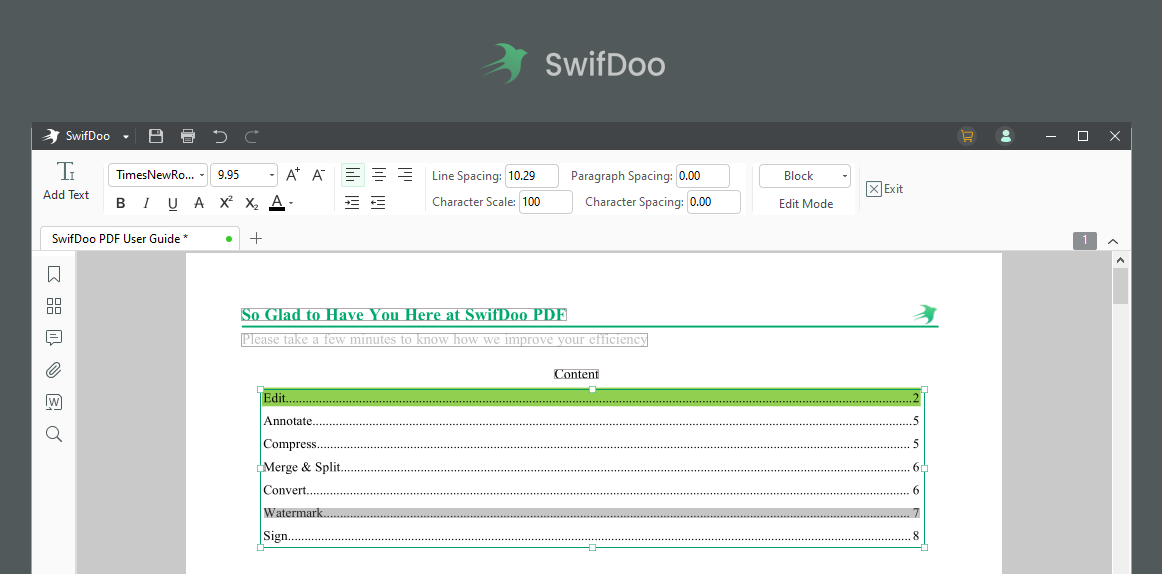Toggle italic formatting

click(x=147, y=203)
